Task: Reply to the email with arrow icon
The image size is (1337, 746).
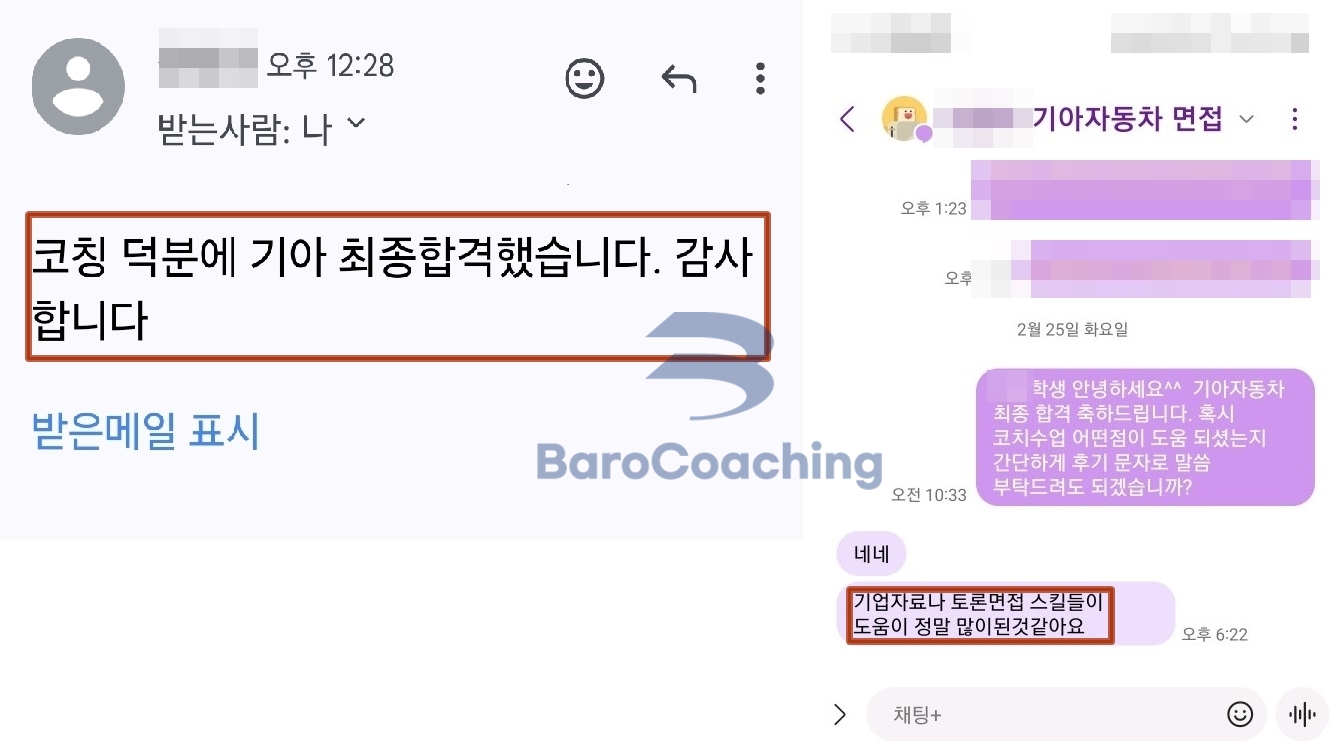Action: pyautogui.click(x=679, y=78)
